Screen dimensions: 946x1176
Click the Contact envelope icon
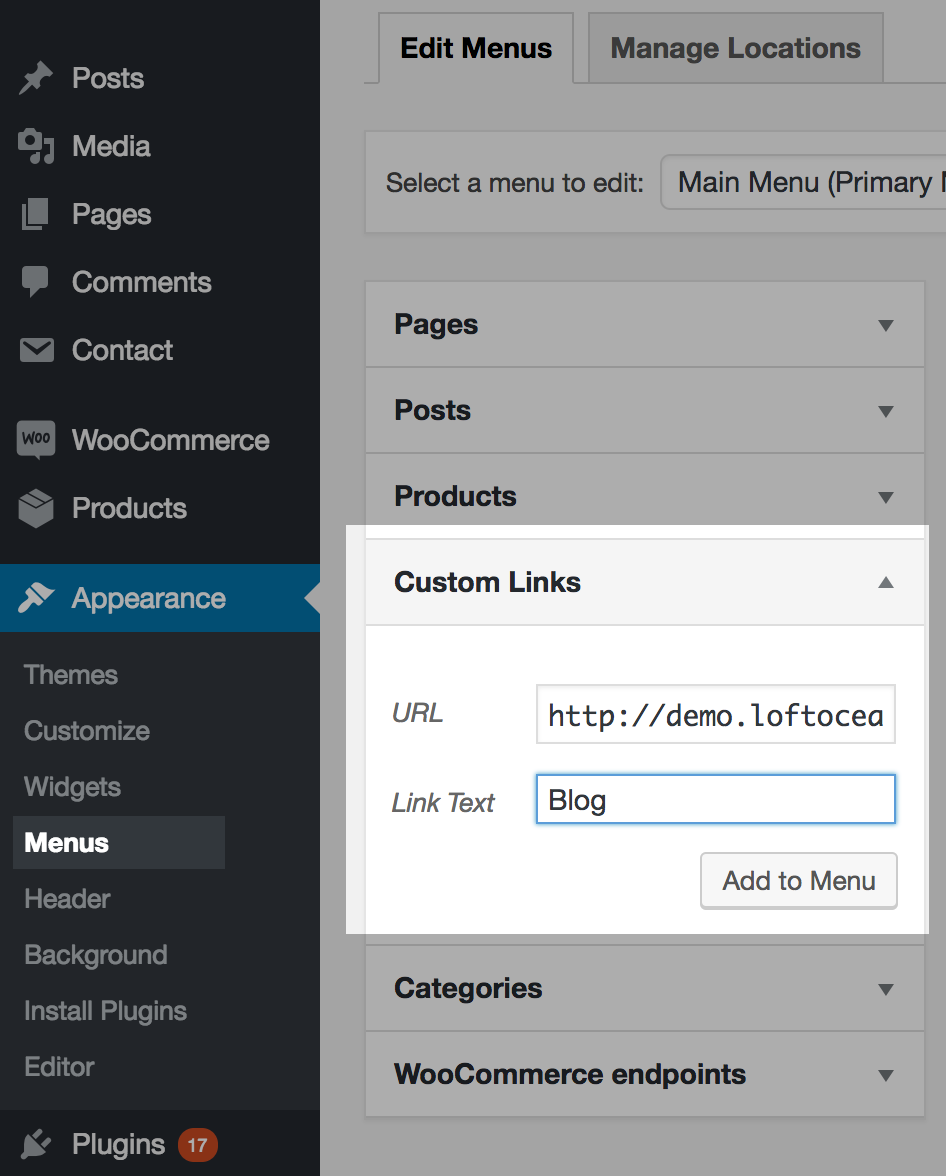36,350
